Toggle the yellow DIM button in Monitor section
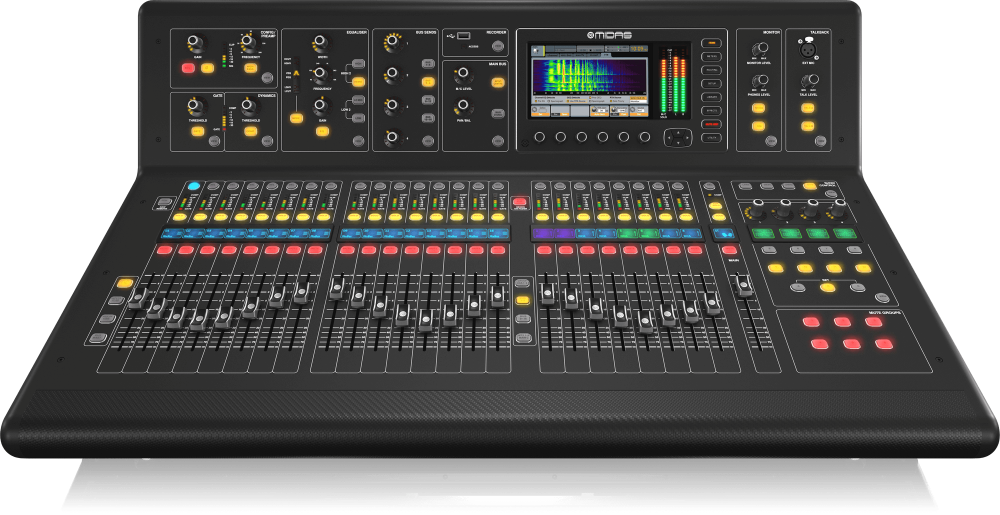 click(x=758, y=126)
